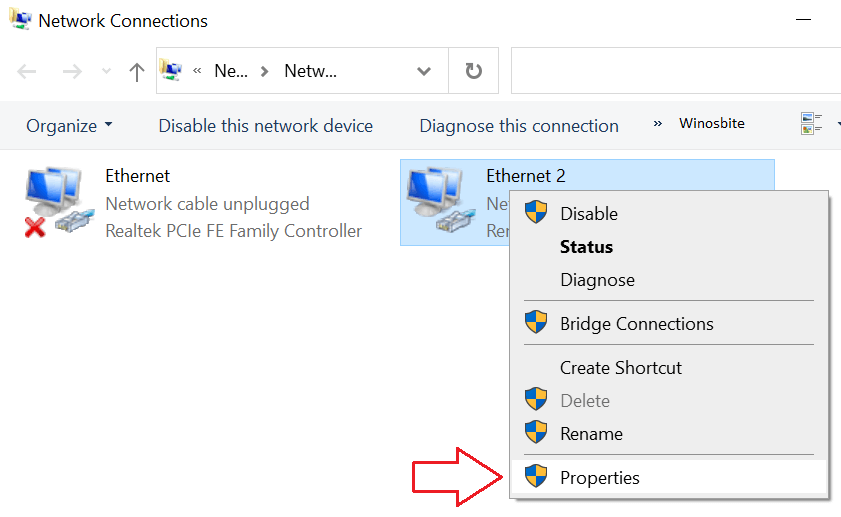Select the Ethernet adapter icon

pyautogui.click(x=56, y=201)
